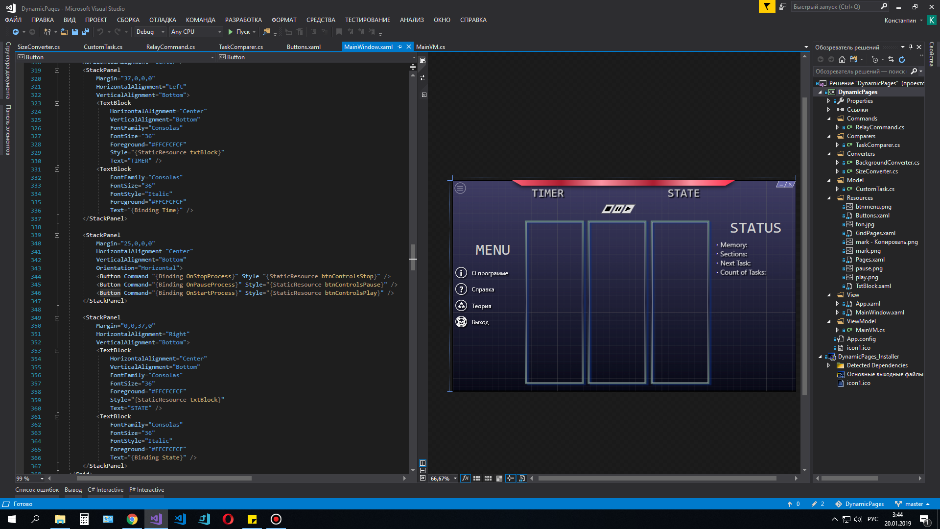Click the exit icon in the designer menu
Image resolution: width=940 pixels, height=529 pixels.
tap(461, 322)
